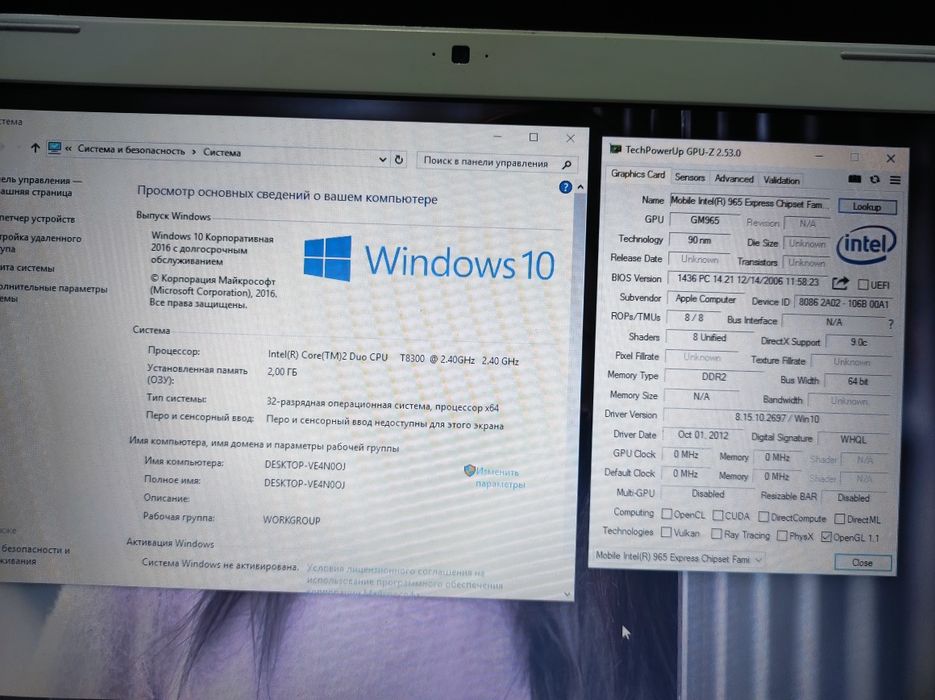Click the Intel Core 2 Duo processor text
The height and width of the screenshot is (700, 935).
[x=393, y=358]
